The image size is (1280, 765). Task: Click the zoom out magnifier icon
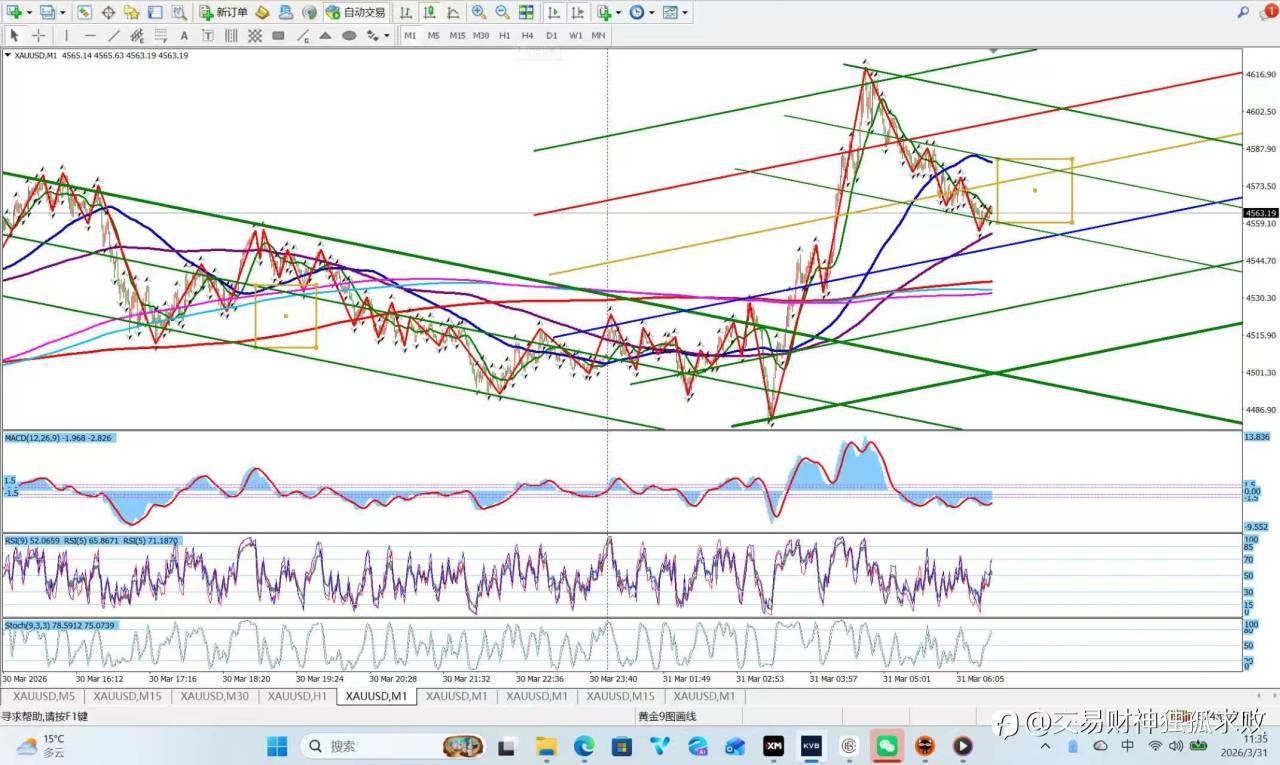click(501, 13)
